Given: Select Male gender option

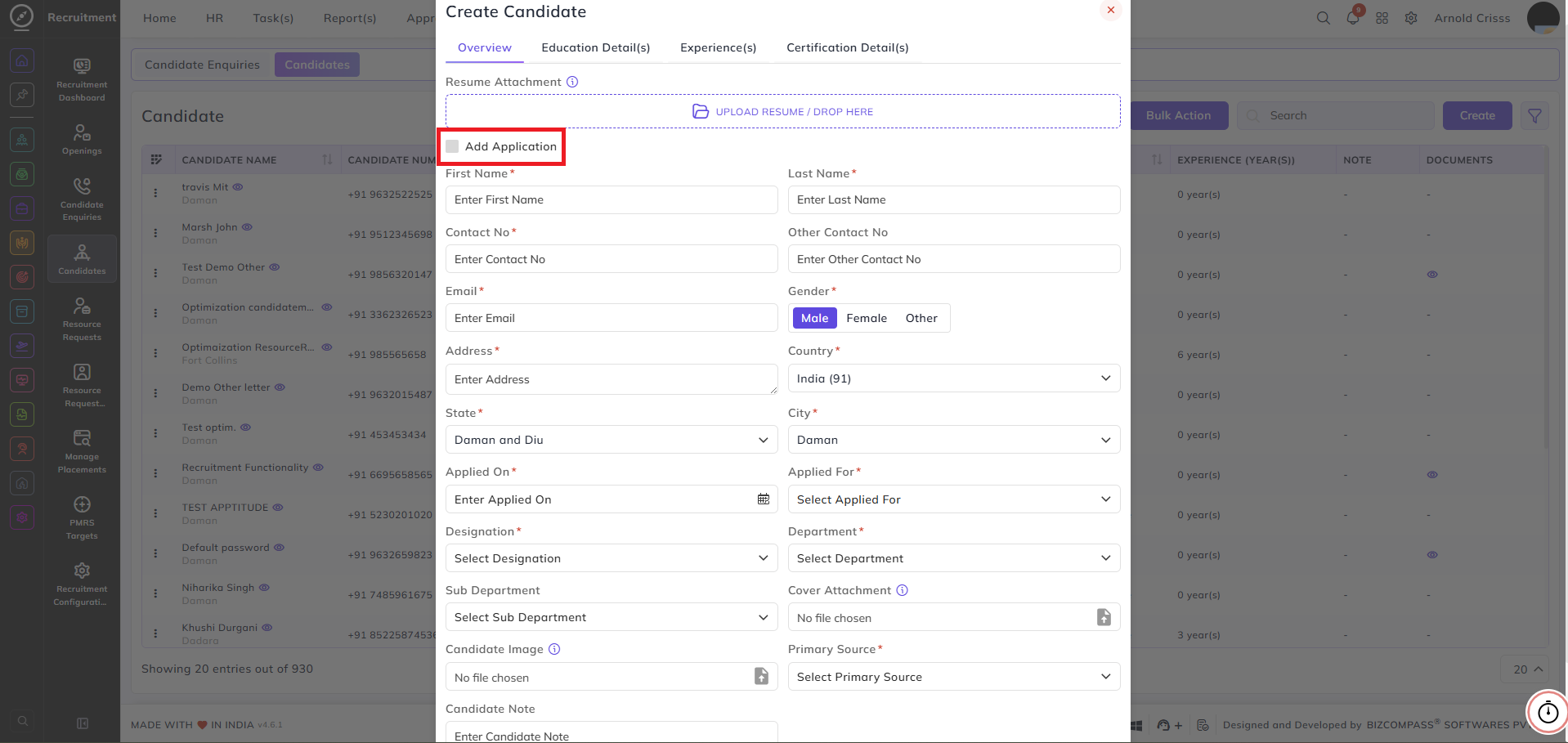Looking at the screenshot, I should click(x=814, y=318).
